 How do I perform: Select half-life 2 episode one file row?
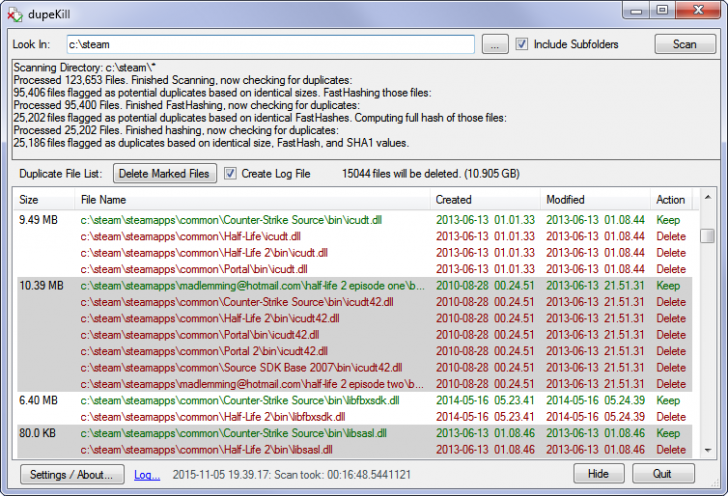pyautogui.click(x=355, y=286)
